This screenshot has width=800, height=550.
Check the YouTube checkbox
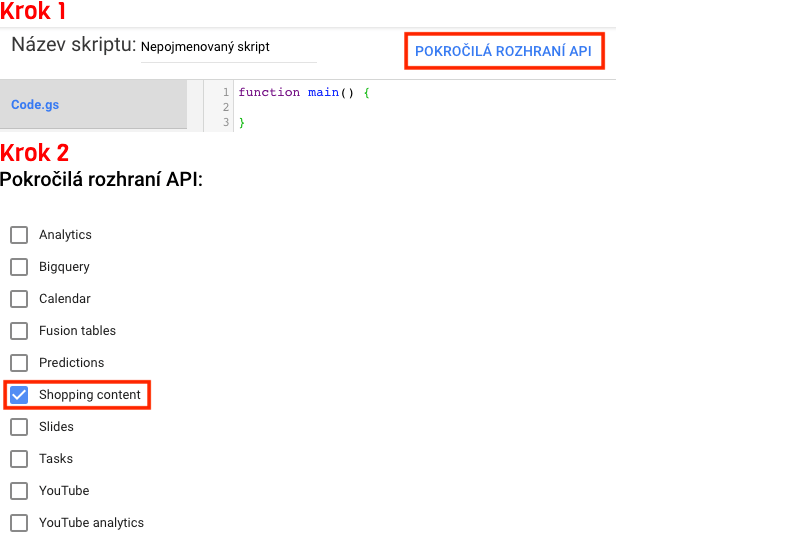click(19, 491)
